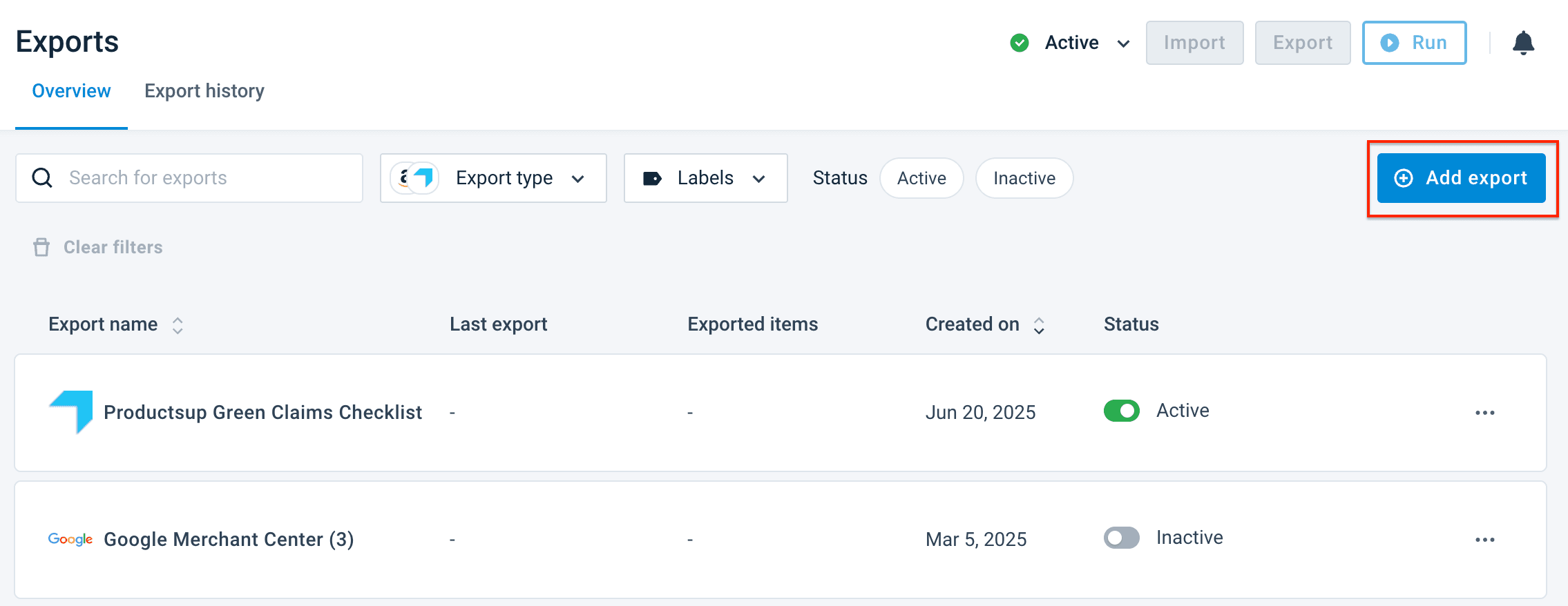The image size is (1568, 606).
Task: Filter by the Inactive status chip
Action: 1024,178
